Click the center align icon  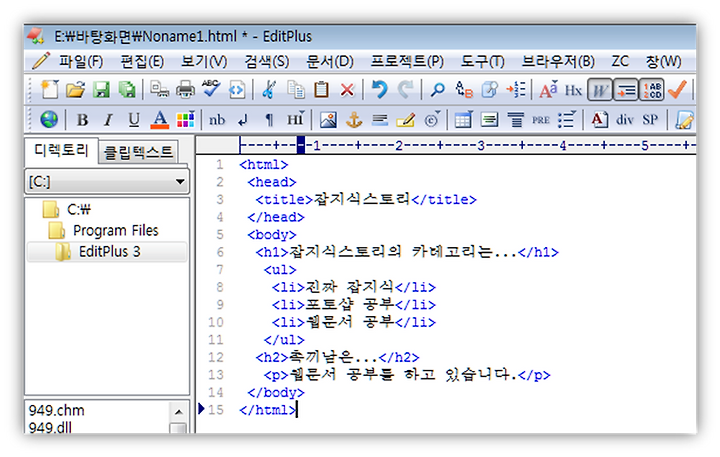(516, 120)
